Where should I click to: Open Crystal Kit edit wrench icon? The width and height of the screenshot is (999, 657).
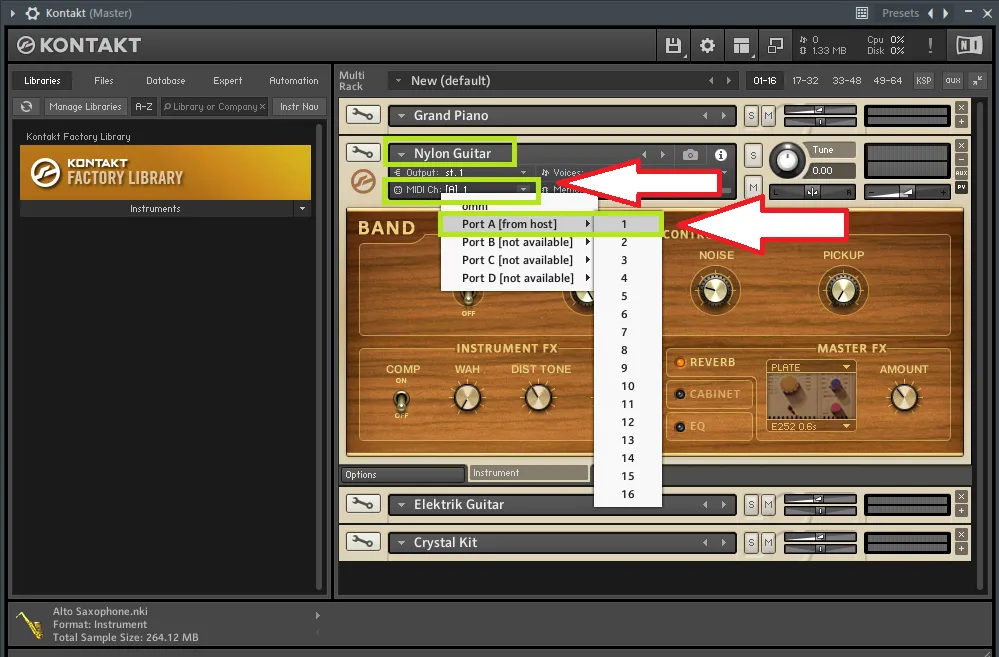(363, 542)
